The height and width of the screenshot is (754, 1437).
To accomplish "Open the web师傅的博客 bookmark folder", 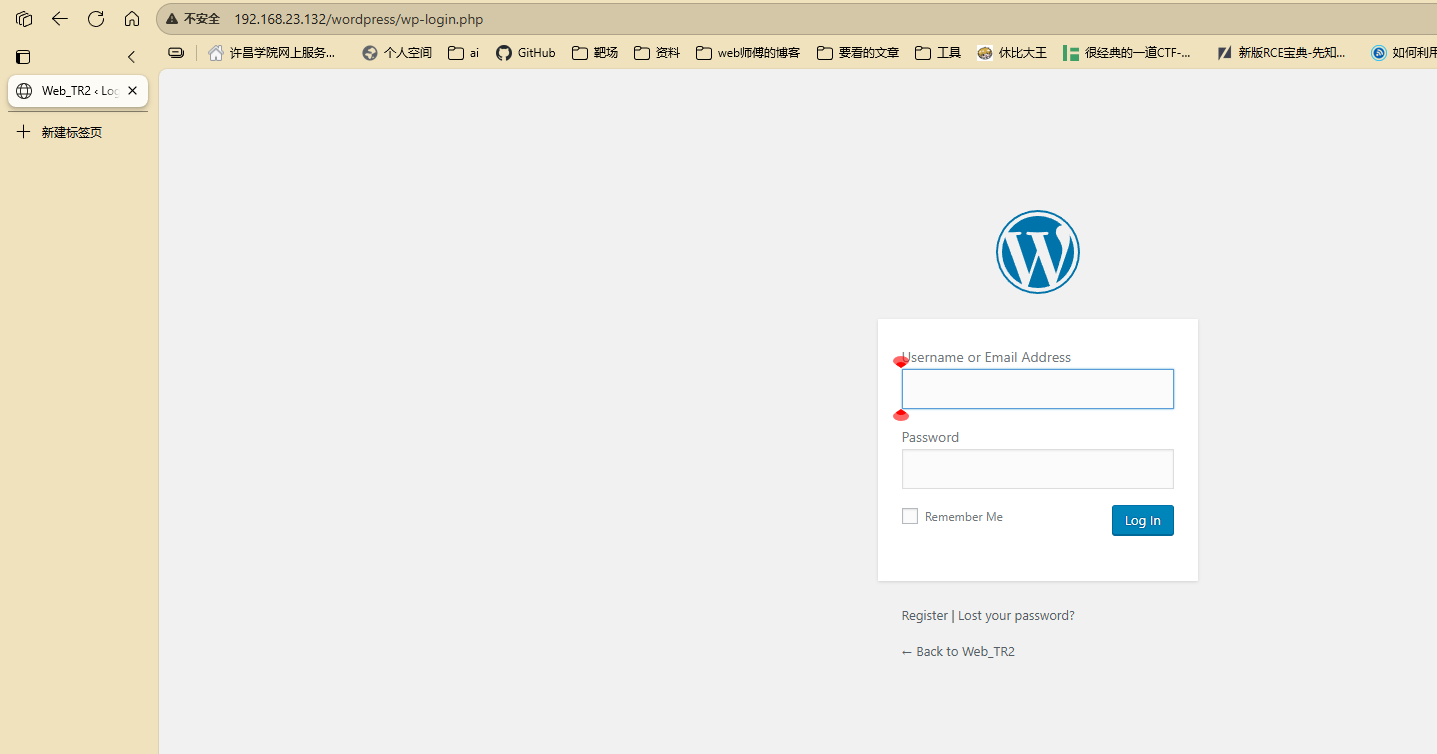I will [748, 53].
